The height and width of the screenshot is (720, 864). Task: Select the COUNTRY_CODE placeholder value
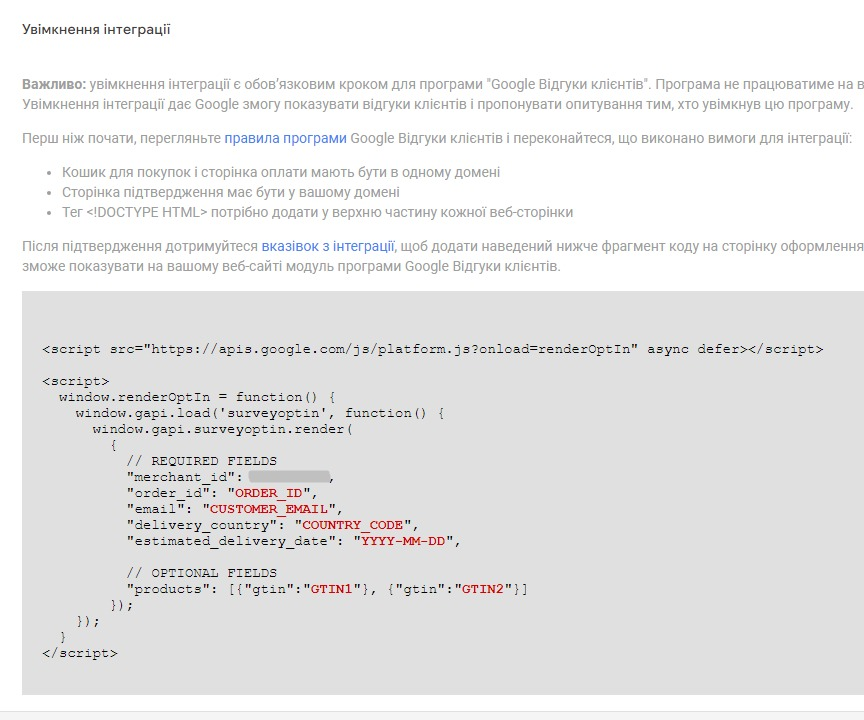click(353, 524)
